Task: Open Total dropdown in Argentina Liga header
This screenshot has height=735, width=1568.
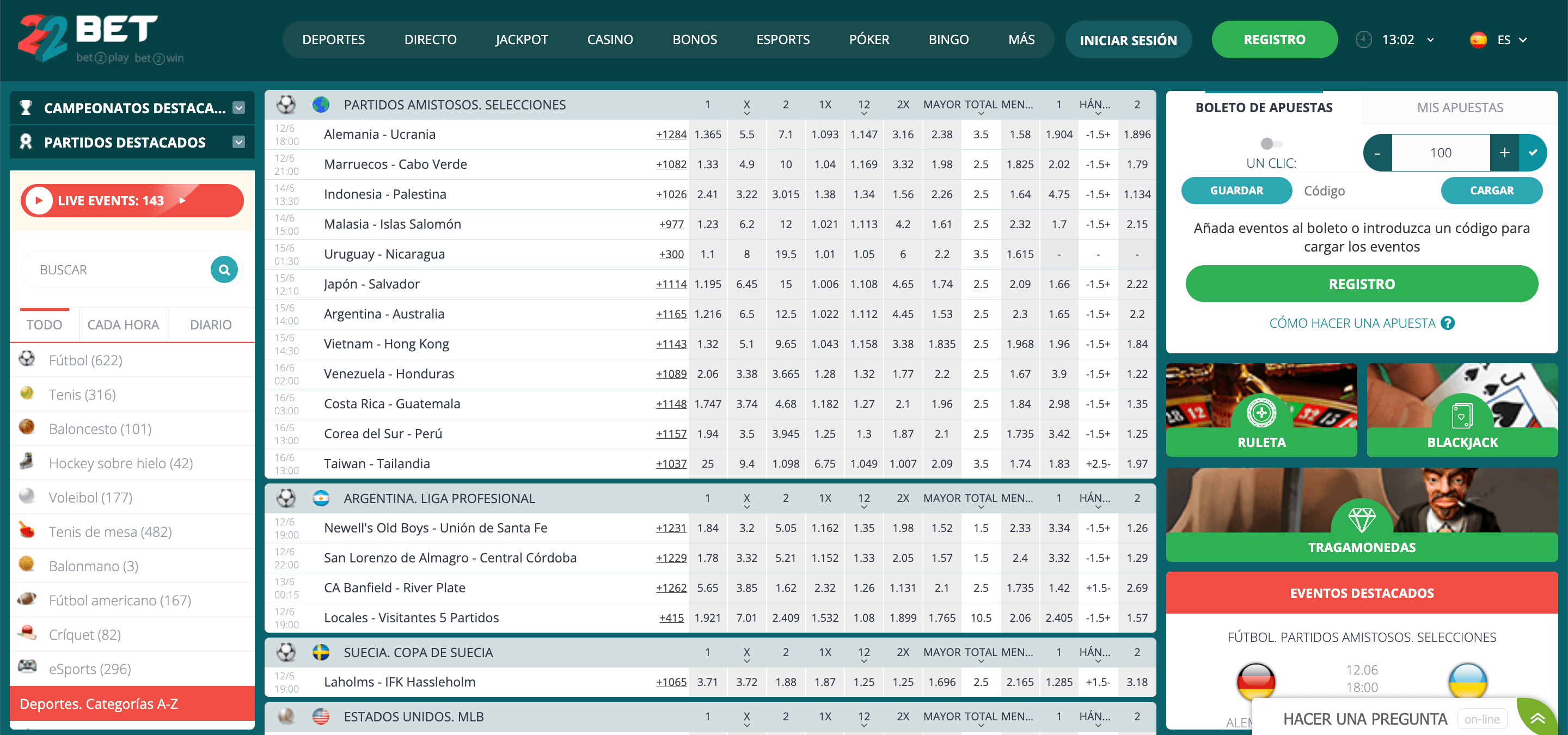Action: tap(980, 507)
